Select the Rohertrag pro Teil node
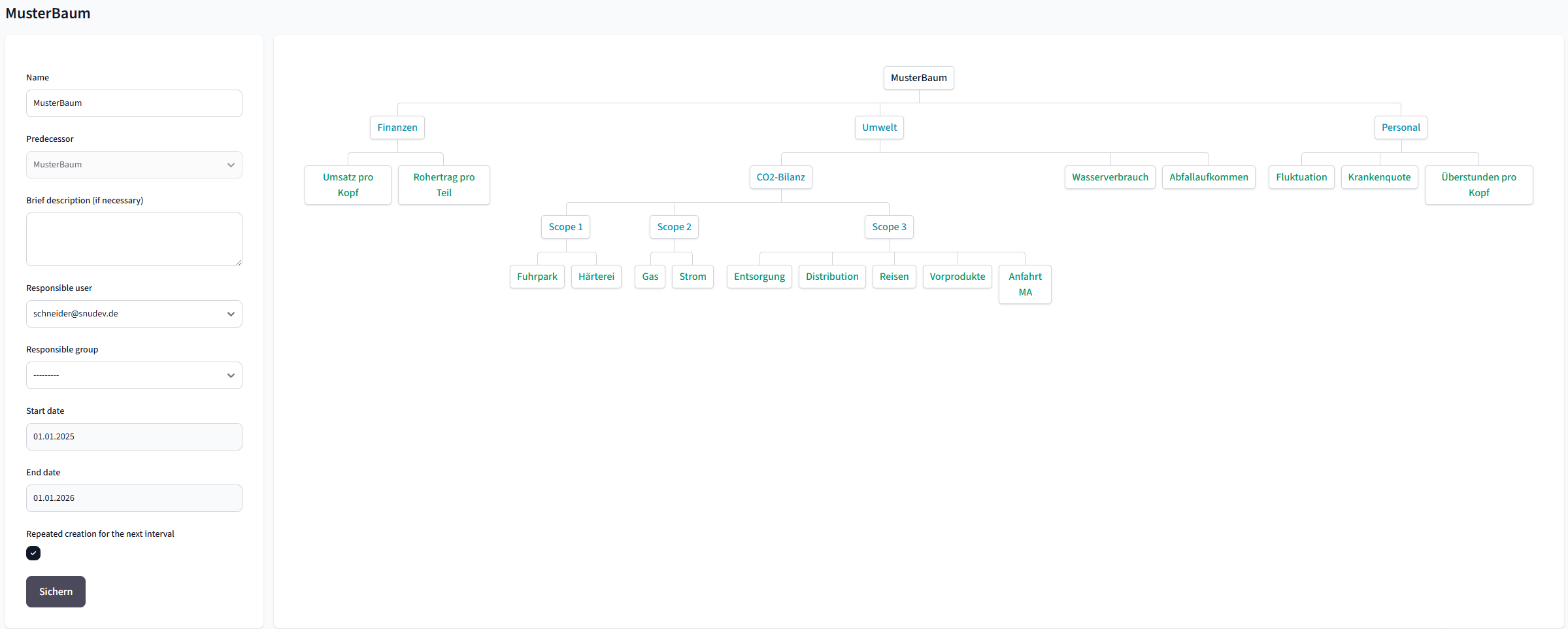1568x629 pixels. click(444, 185)
